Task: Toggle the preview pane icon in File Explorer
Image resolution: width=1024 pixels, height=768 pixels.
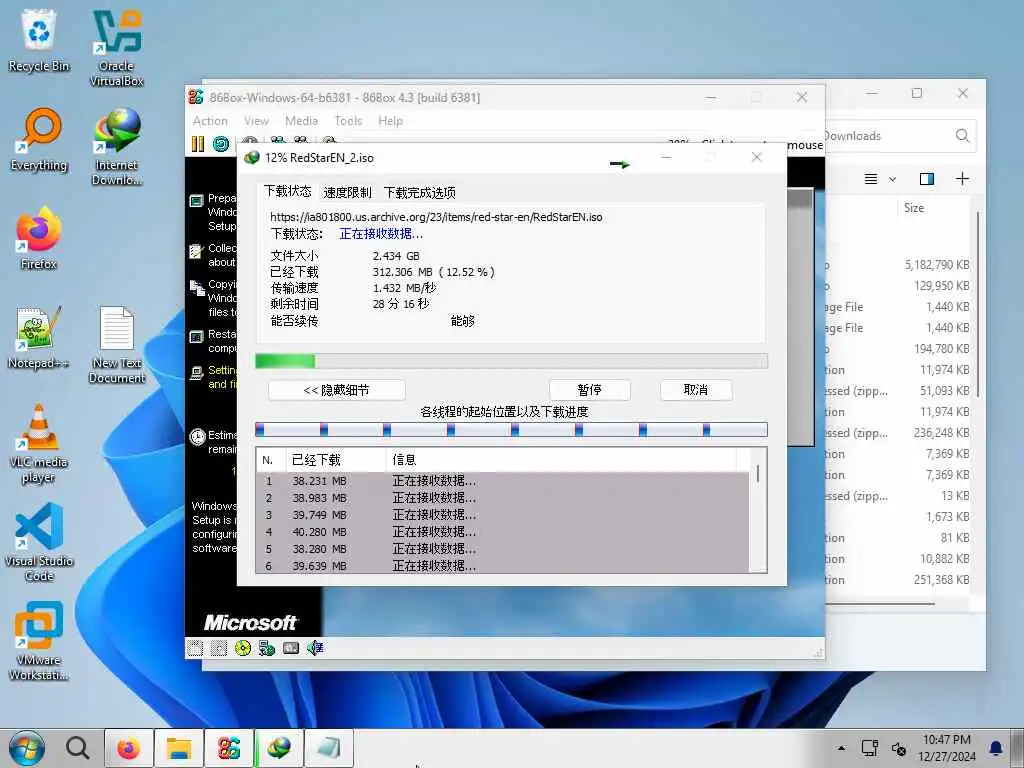Action: pyautogui.click(x=927, y=179)
